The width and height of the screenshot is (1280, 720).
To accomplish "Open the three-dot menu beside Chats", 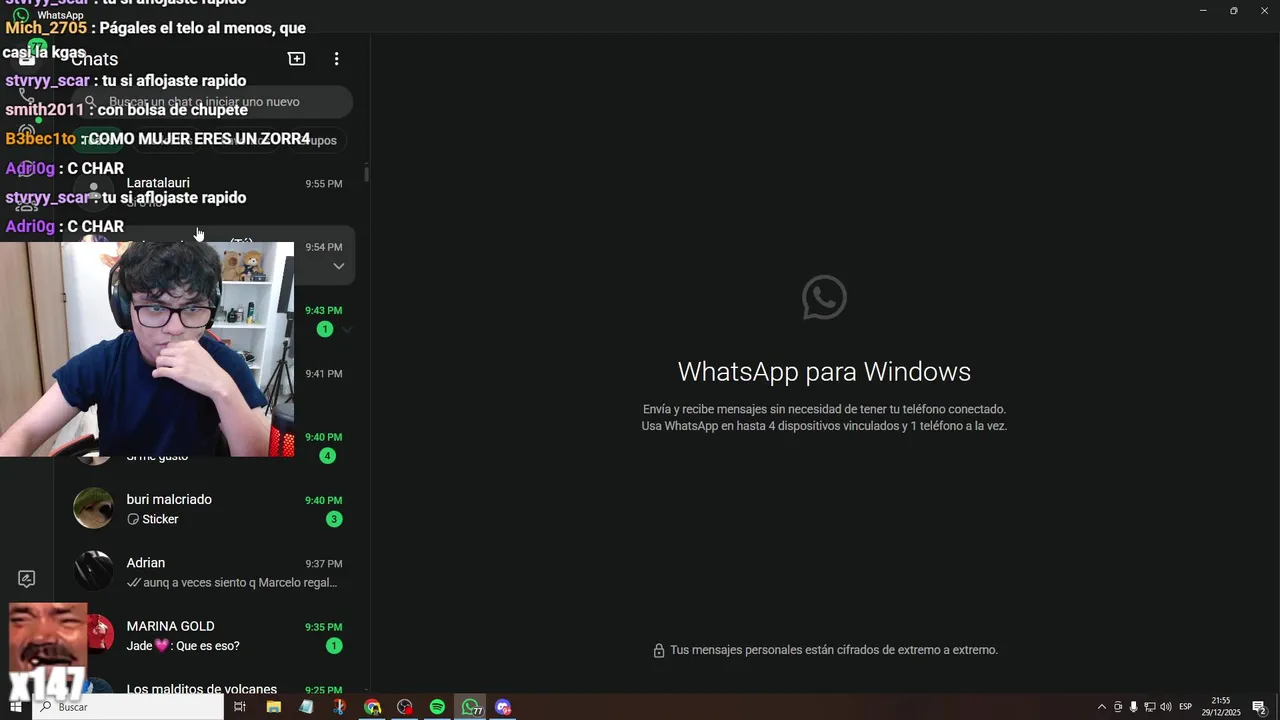I will coord(336,59).
